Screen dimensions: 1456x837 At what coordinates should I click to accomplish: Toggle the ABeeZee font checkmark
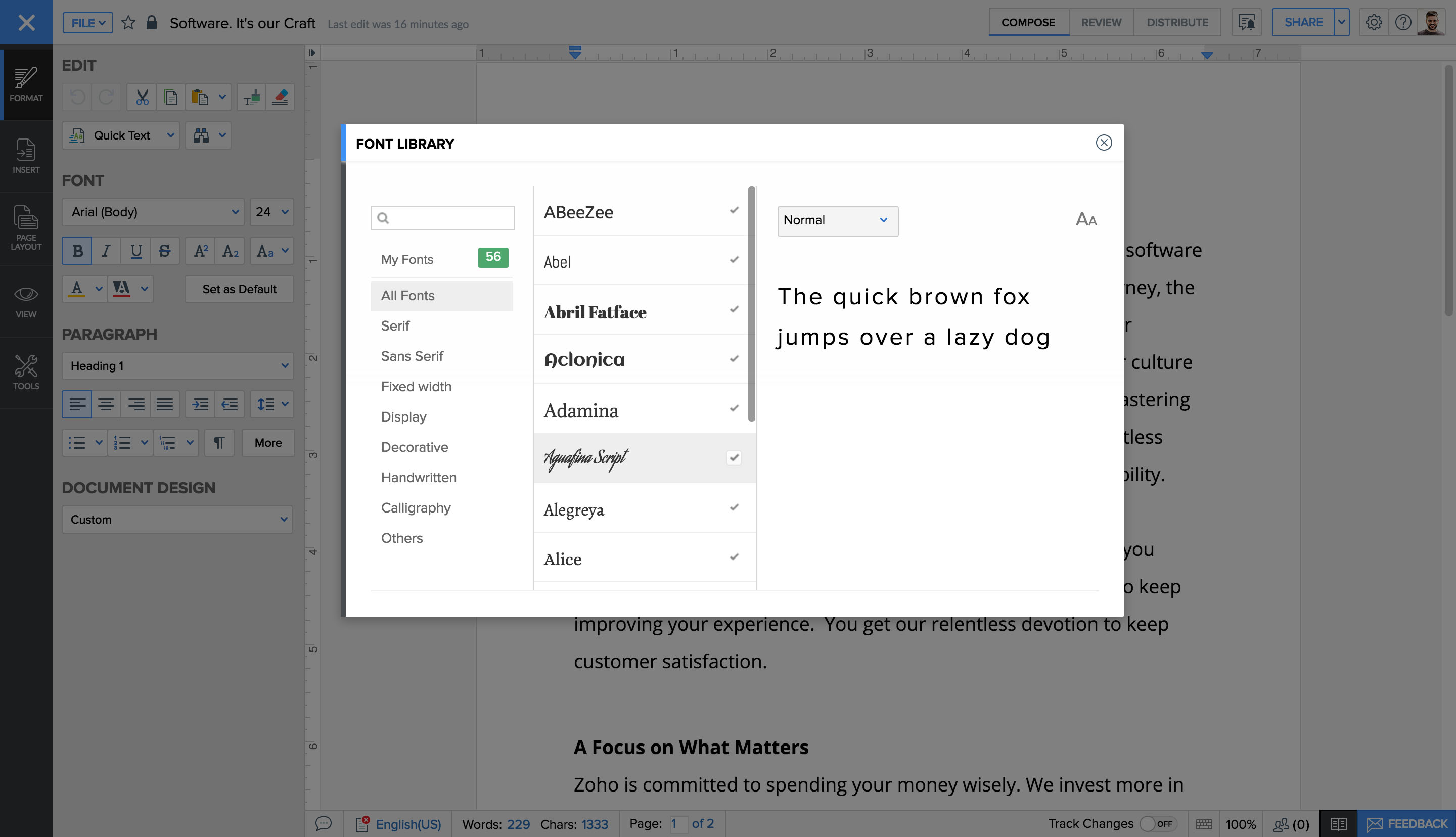pos(734,210)
